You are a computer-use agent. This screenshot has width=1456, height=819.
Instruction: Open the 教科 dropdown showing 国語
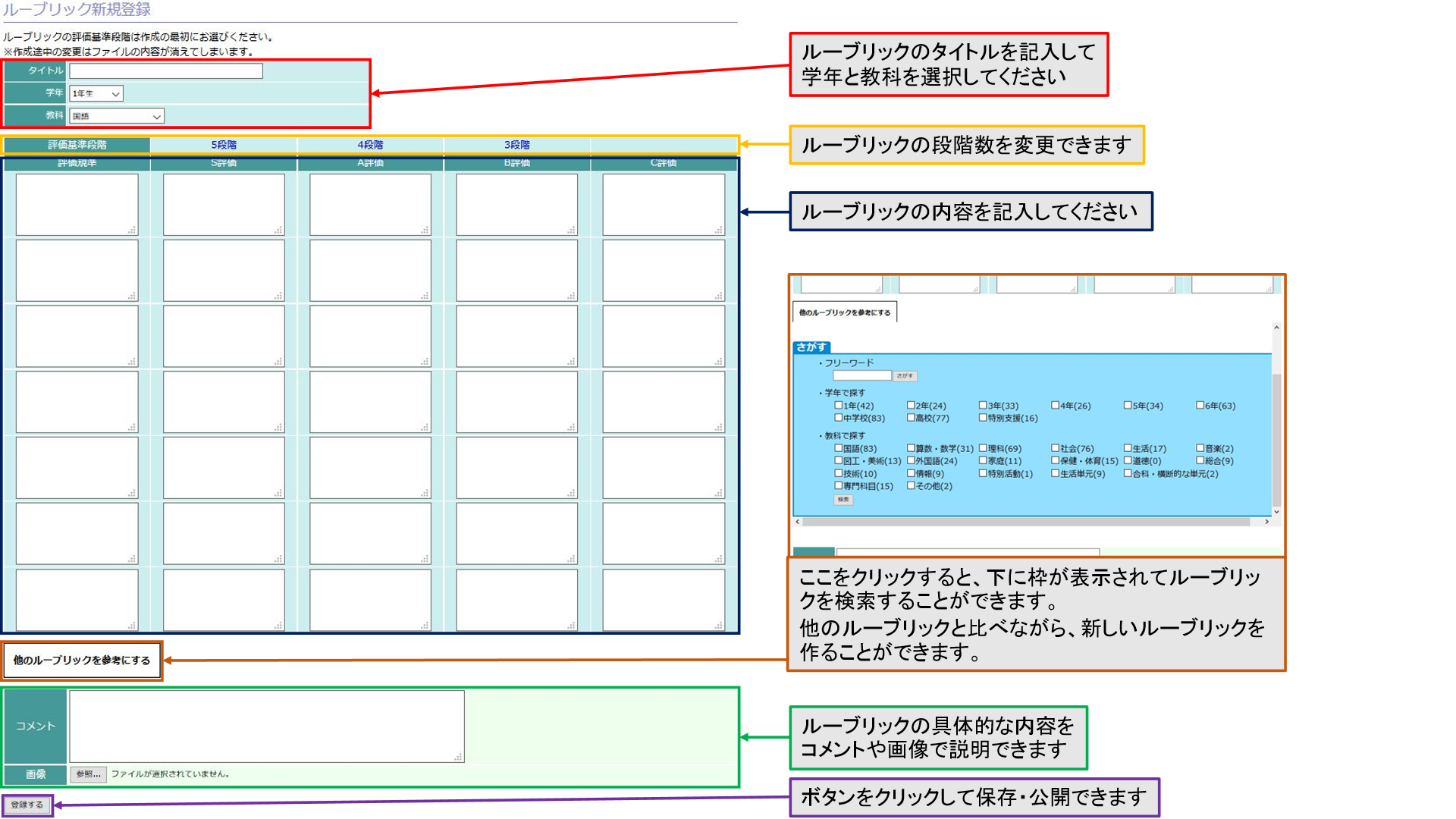pos(117,116)
